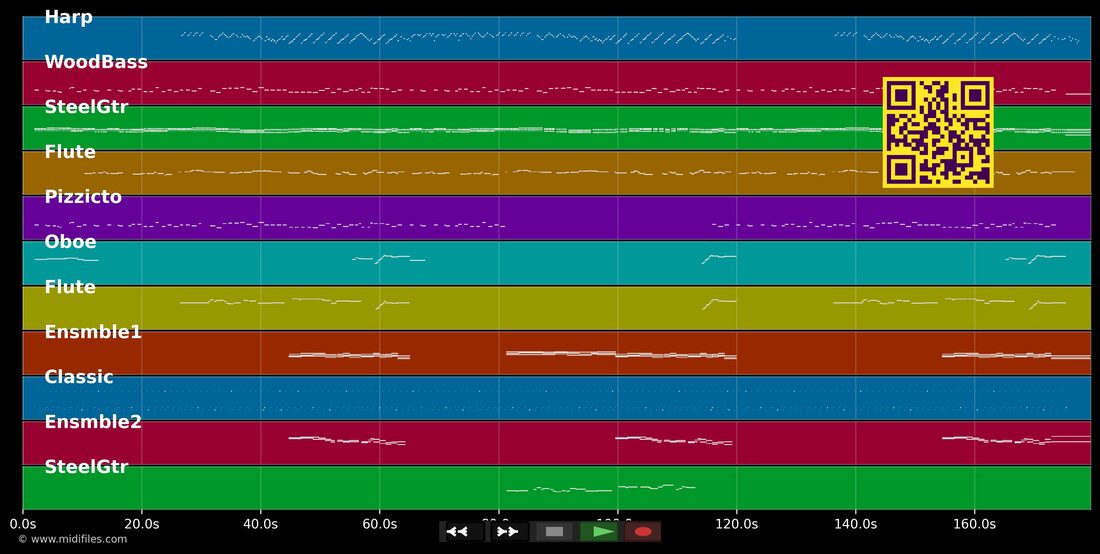Start recording with the red record button
The image size is (1100, 554).
(x=643, y=532)
